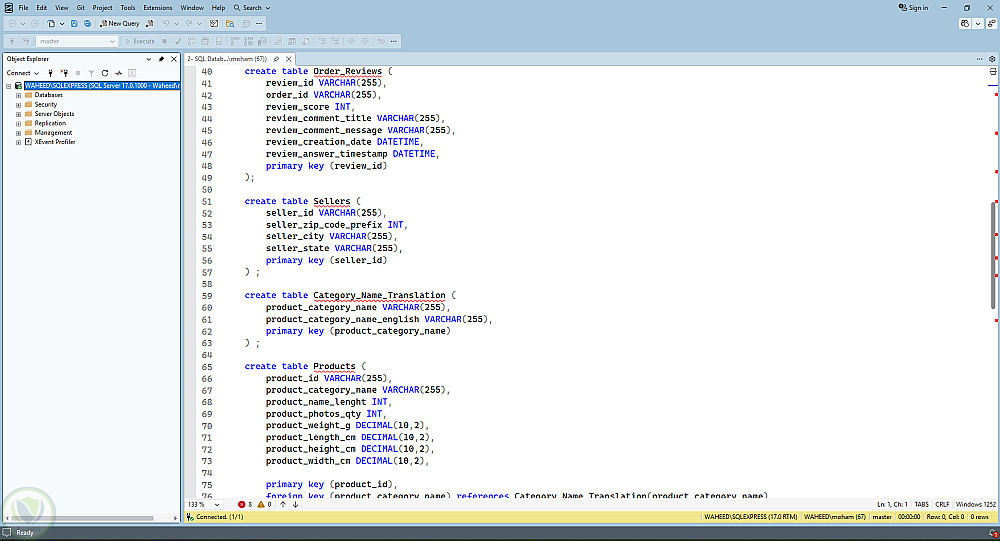Open the Activity Monitor icon in Object Explorer
This screenshot has width=1000, height=541.
click(x=118, y=73)
